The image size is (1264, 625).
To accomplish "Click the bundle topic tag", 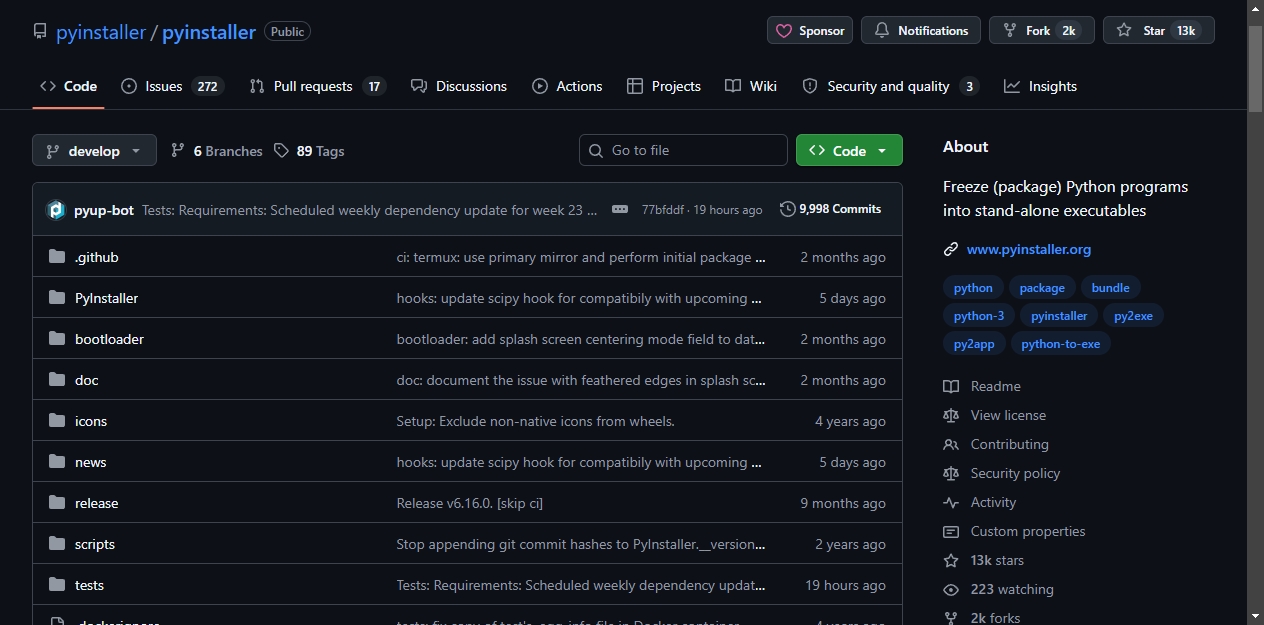I will click(x=1110, y=288).
